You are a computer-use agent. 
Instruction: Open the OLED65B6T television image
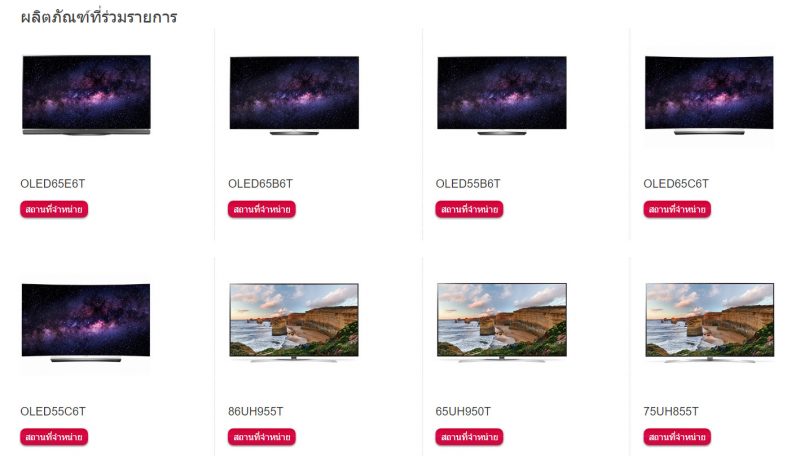(x=294, y=95)
